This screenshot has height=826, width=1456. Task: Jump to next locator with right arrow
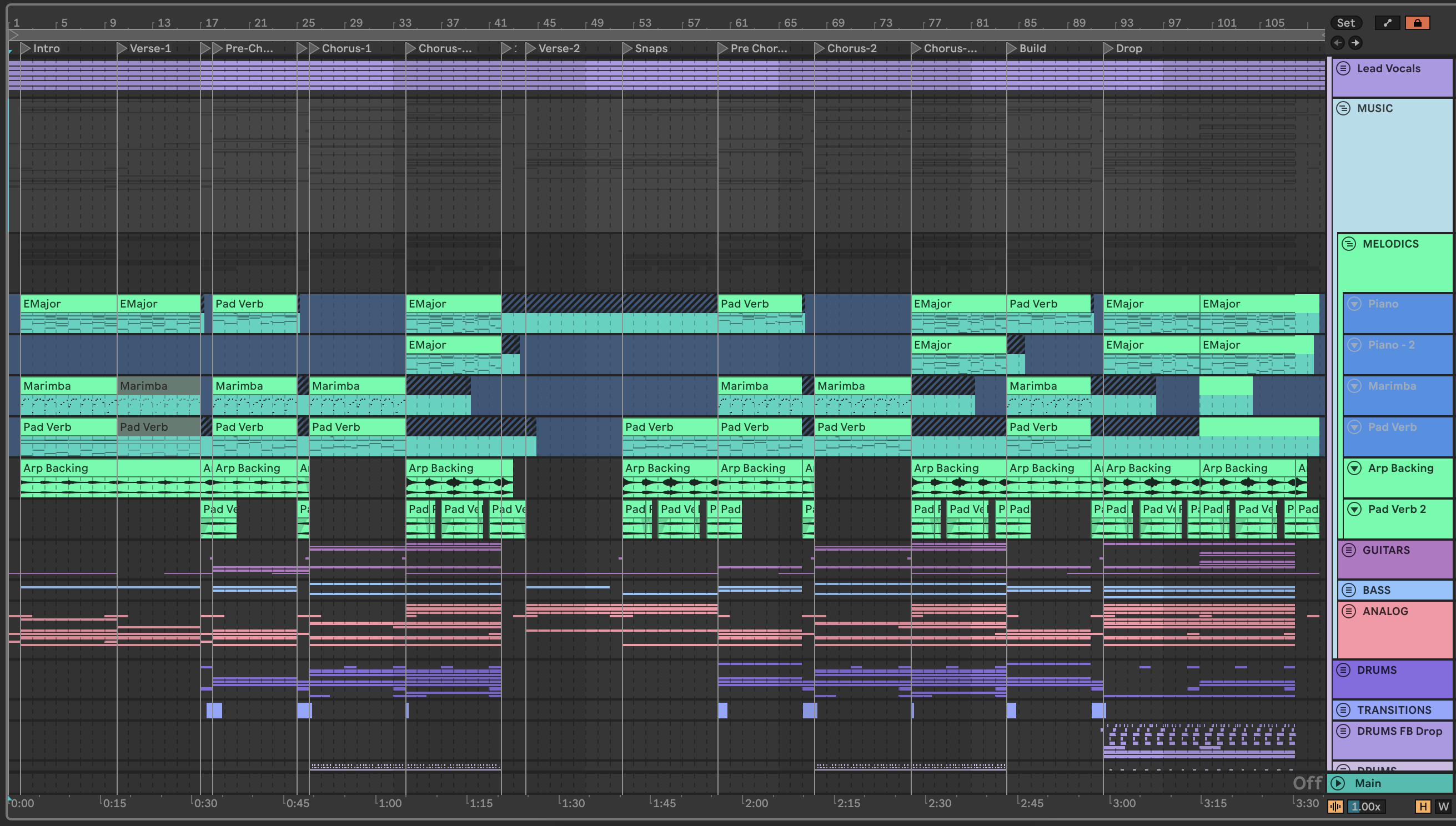click(x=1355, y=43)
